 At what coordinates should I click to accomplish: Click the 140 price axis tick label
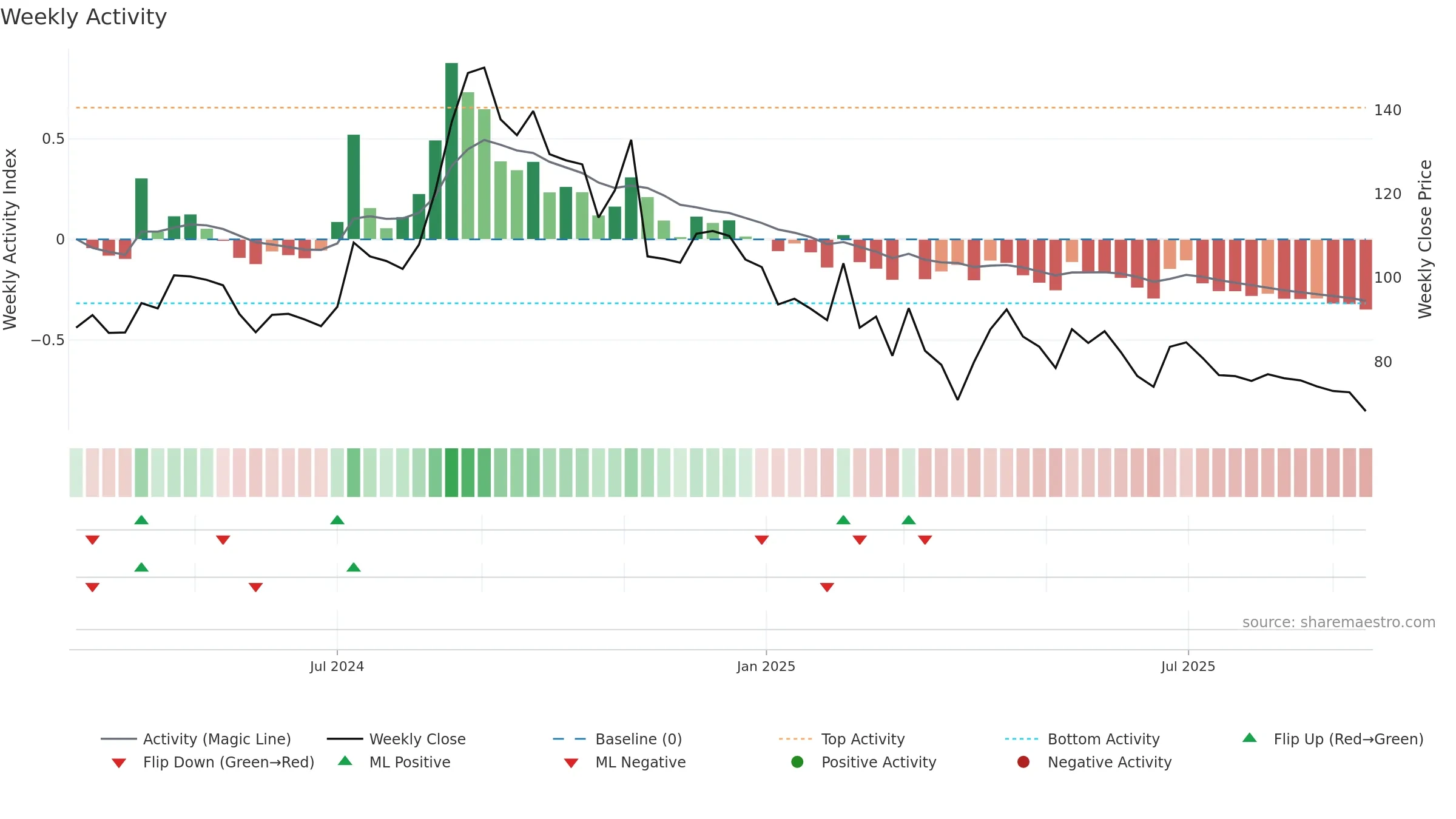tap(1387, 110)
